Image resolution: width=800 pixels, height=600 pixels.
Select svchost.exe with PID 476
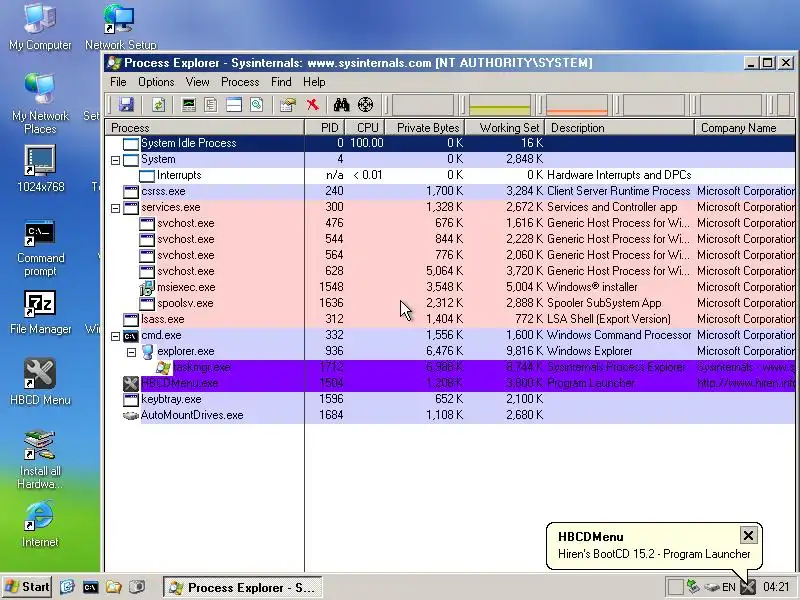450,223
